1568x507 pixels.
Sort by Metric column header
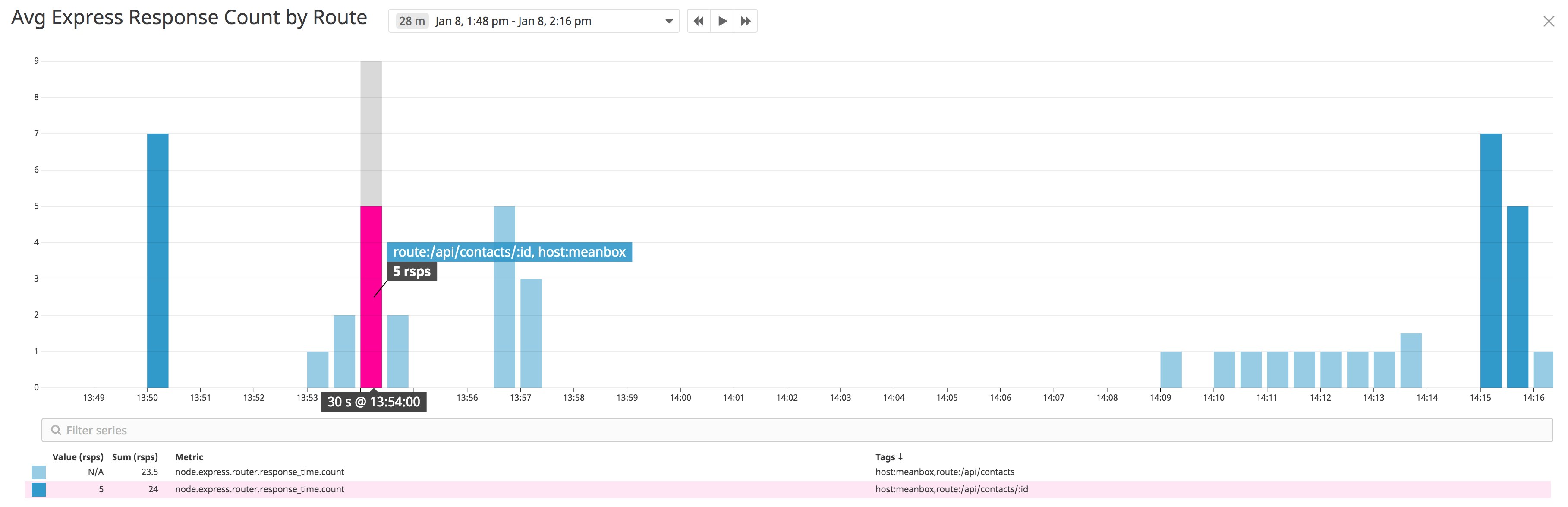click(189, 457)
